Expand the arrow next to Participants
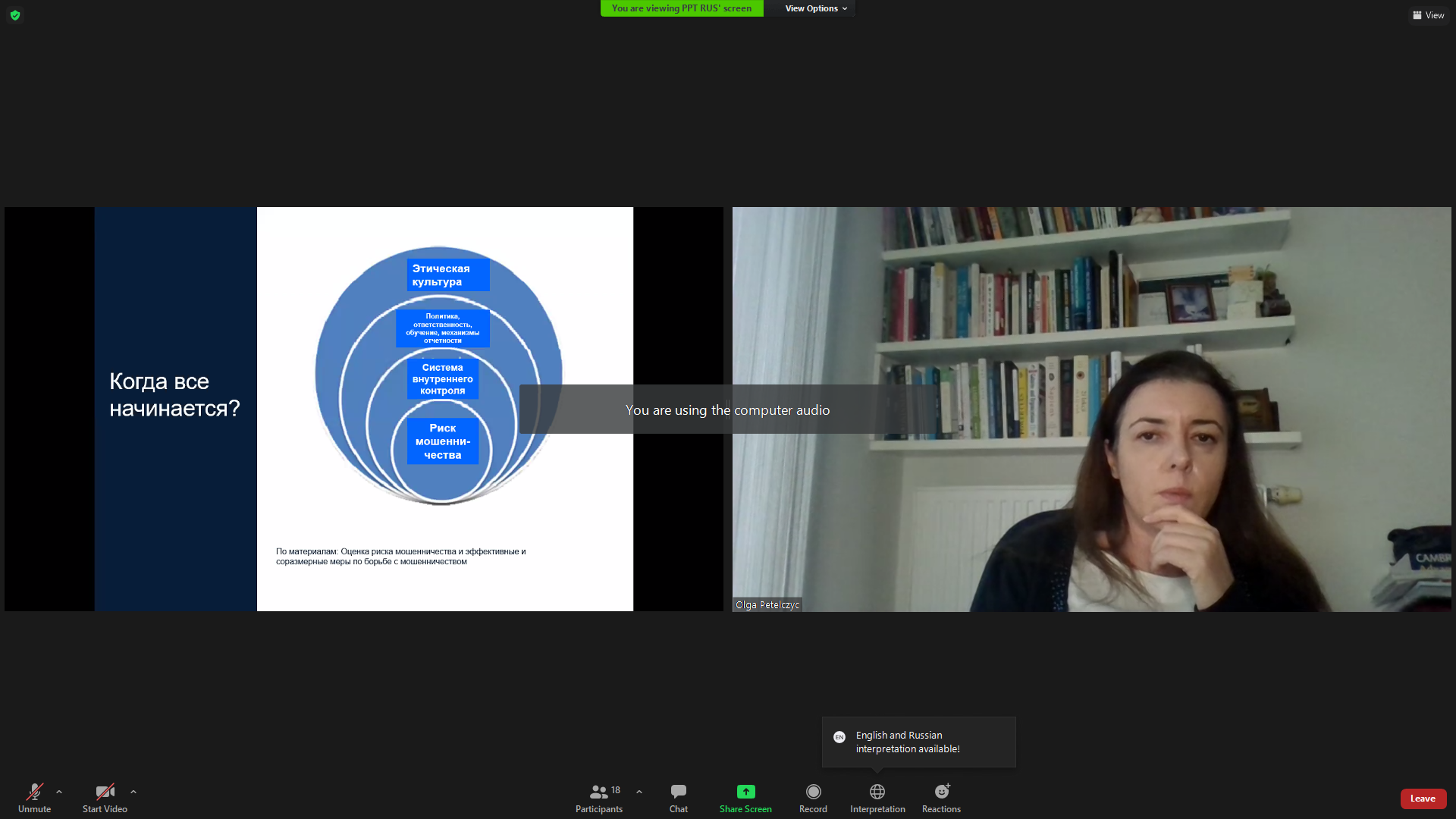This screenshot has width=1456, height=819. (x=639, y=792)
